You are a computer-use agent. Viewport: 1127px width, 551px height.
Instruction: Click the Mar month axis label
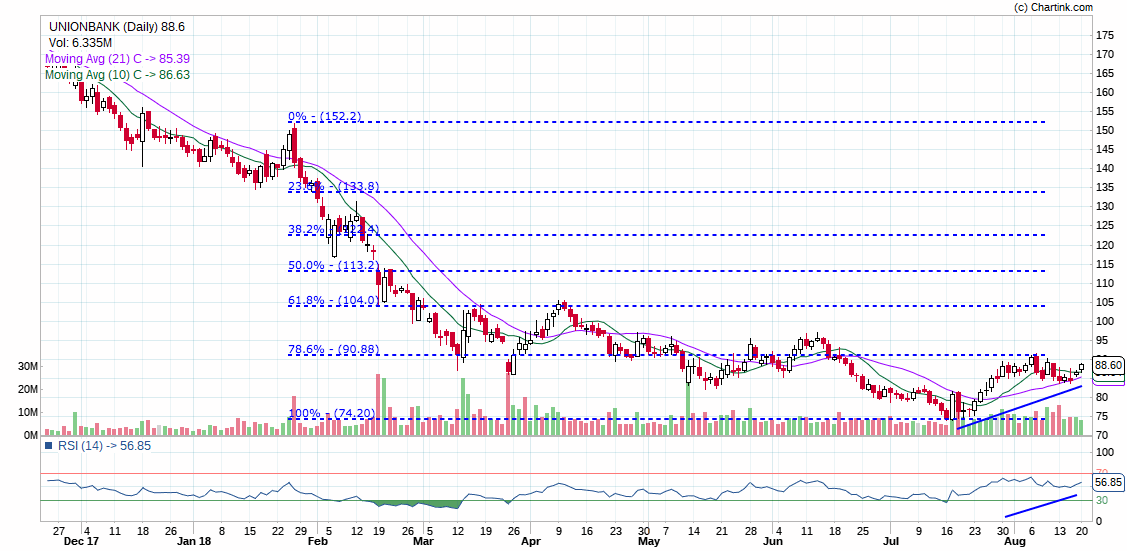pos(425,540)
